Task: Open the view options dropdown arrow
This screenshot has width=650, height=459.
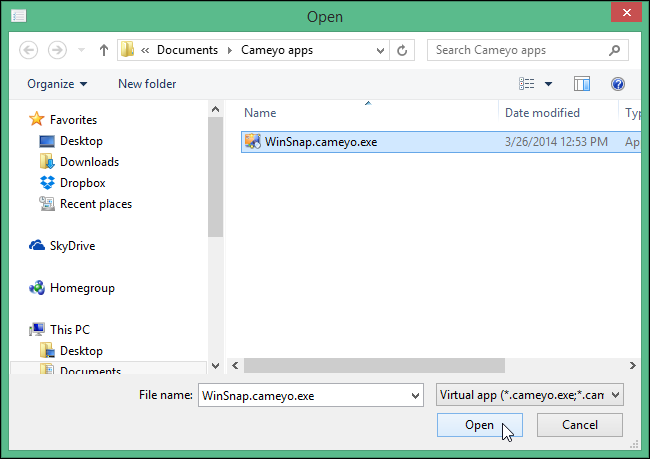Action: [x=548, y=84]
